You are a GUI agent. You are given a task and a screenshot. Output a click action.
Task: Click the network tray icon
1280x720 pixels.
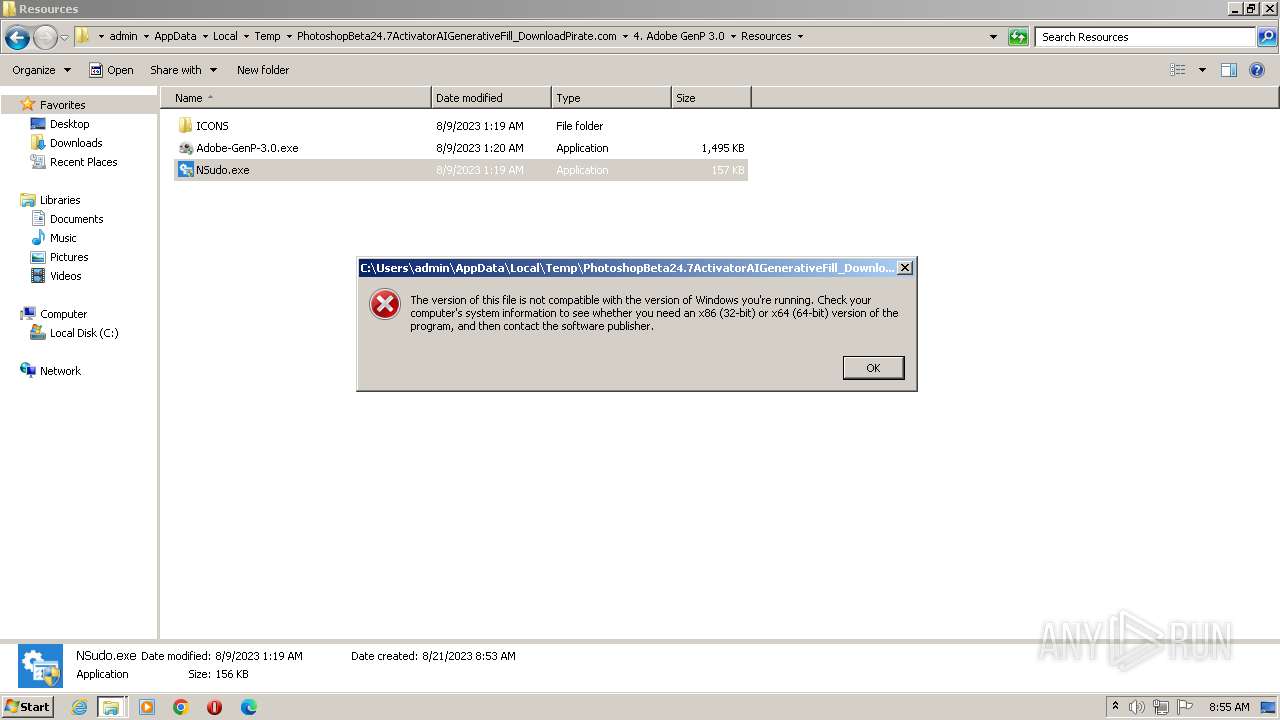pos(1161,707)
